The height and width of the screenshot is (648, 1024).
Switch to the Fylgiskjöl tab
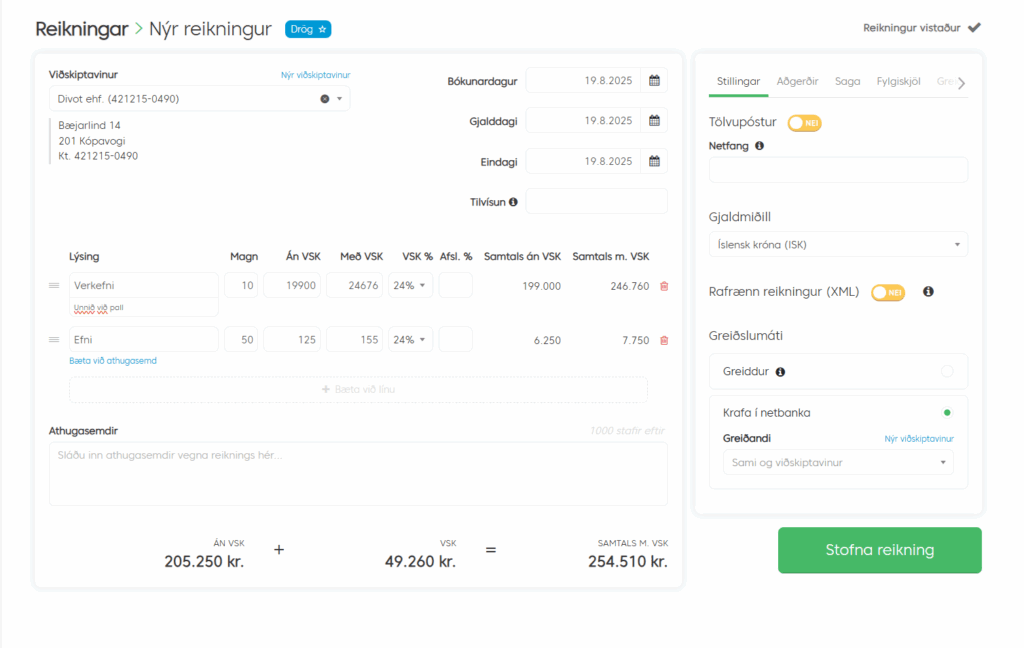(898, 82)
